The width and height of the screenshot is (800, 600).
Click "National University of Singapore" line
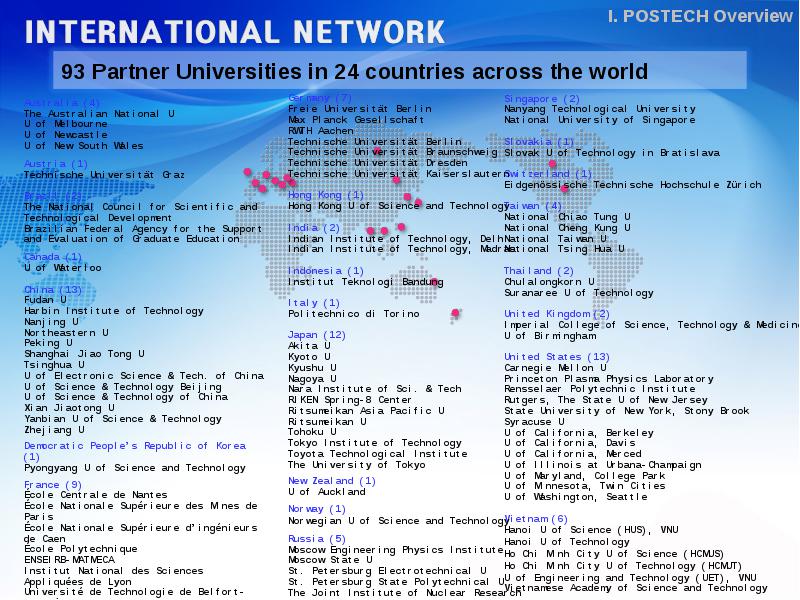tap(600, 120)
